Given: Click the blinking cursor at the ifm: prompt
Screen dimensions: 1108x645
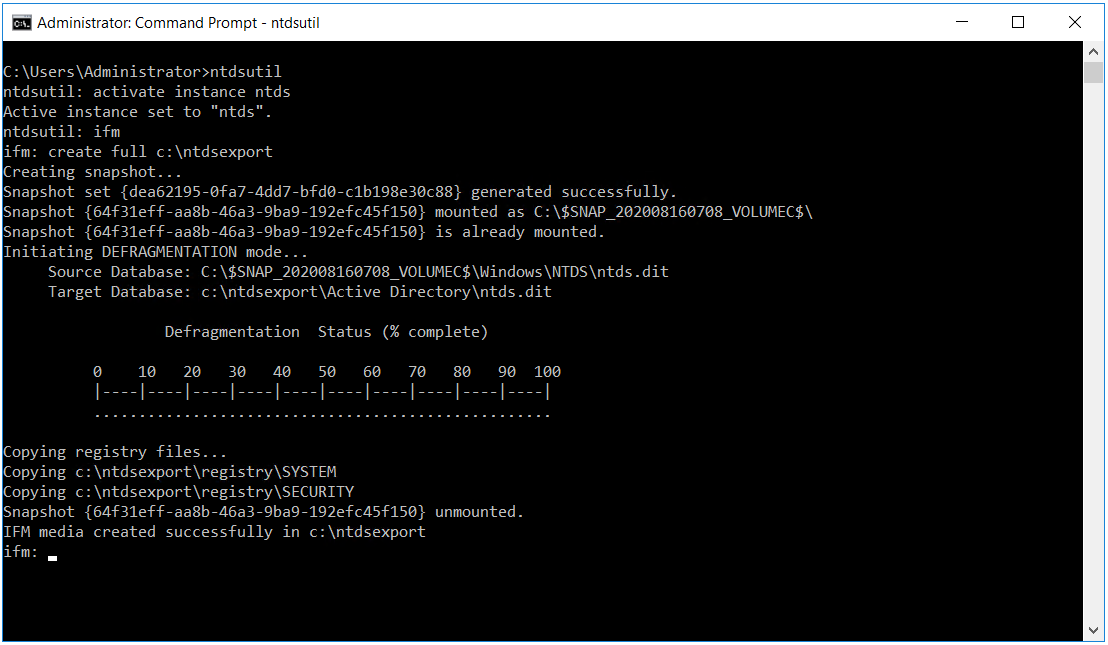Looking at the screenshot, I should (x=52, y=558).
